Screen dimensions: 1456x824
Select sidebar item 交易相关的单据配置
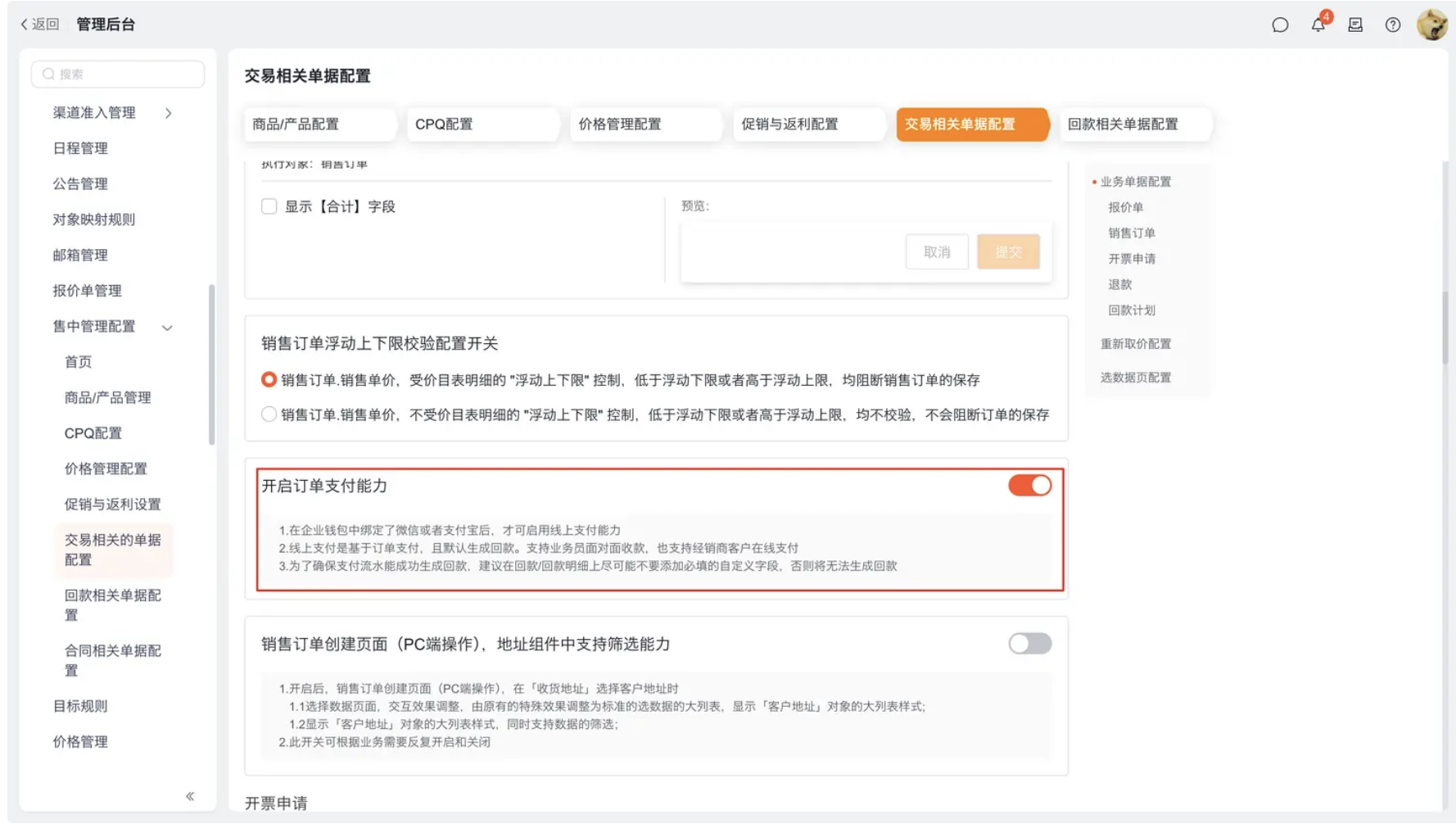113,550
